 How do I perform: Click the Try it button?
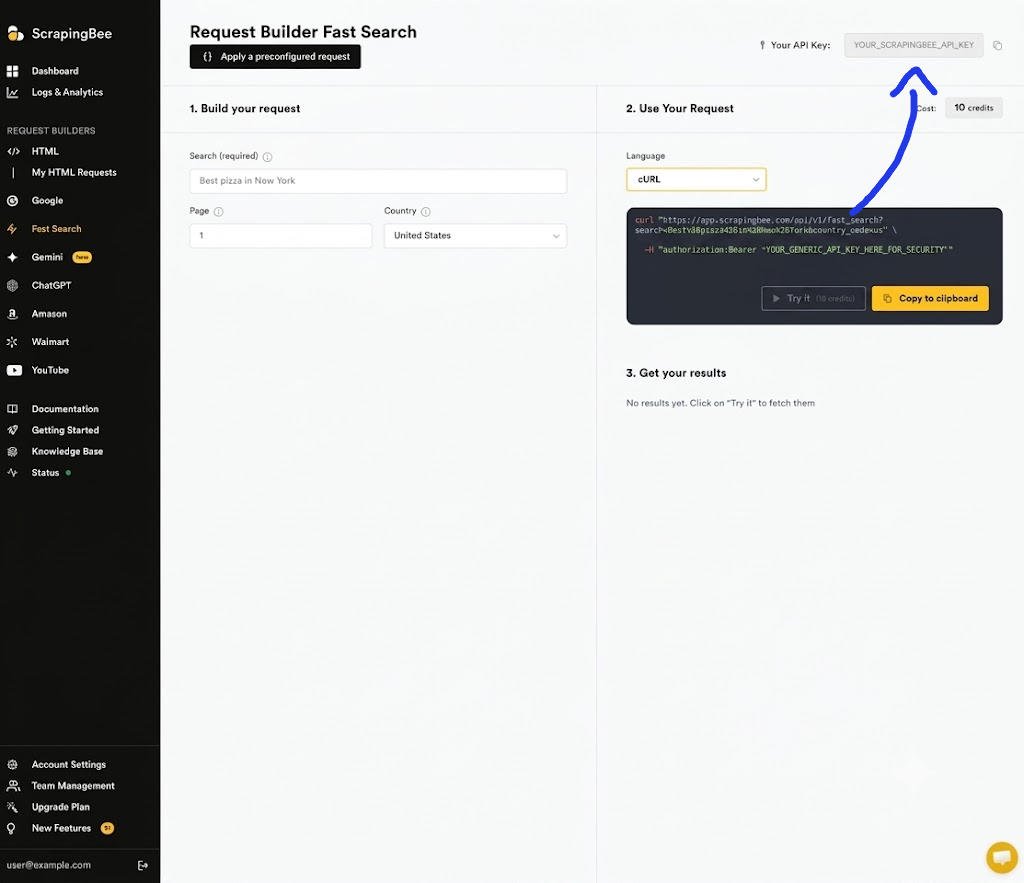813,298
